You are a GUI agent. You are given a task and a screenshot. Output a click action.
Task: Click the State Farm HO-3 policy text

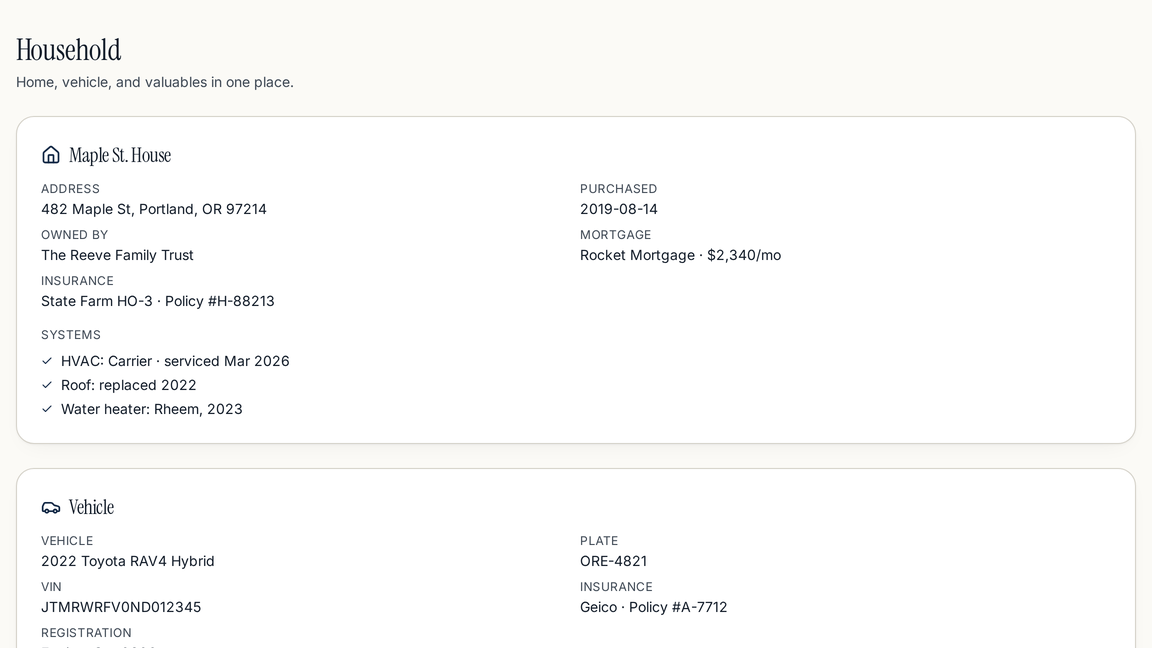[x=158, y=301]
